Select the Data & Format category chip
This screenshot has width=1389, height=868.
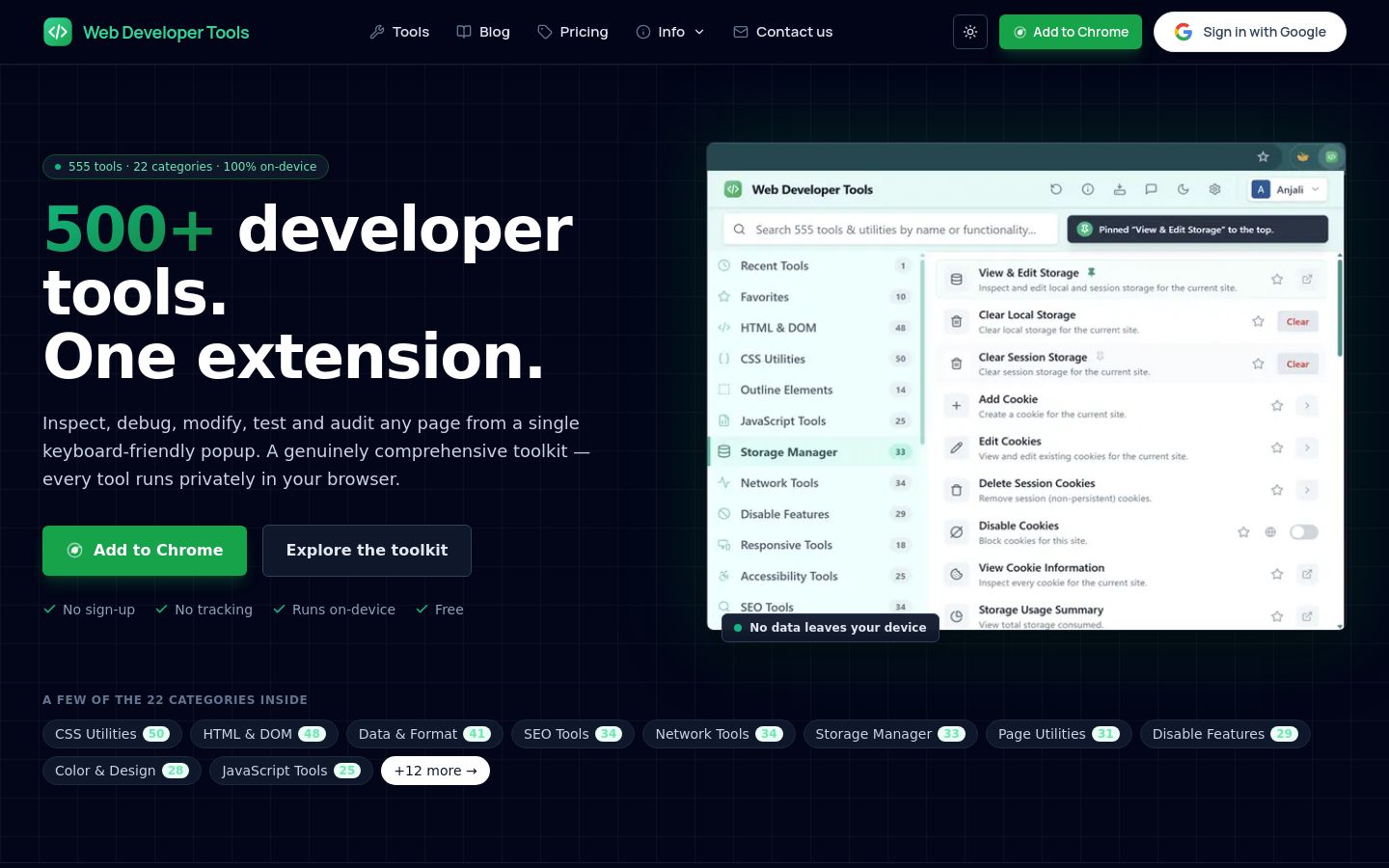click(x=424, y=734)
